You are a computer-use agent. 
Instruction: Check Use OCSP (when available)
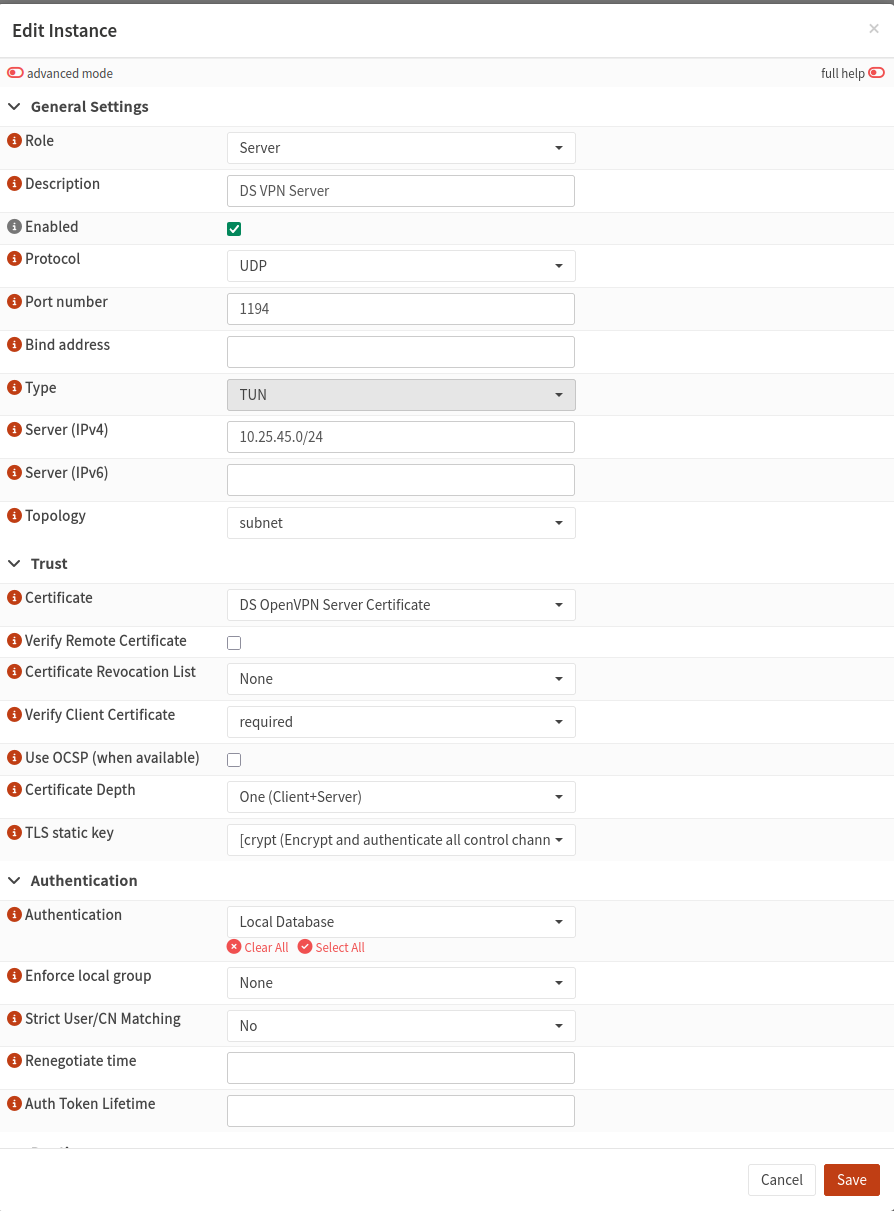coord(234,759)
